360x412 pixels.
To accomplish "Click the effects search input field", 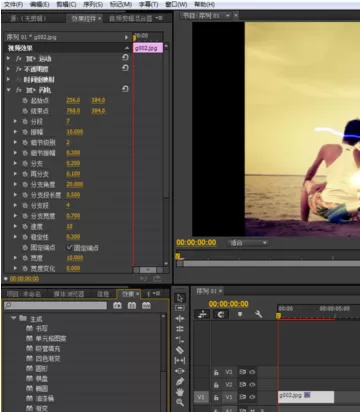I will tap(56, 305).
